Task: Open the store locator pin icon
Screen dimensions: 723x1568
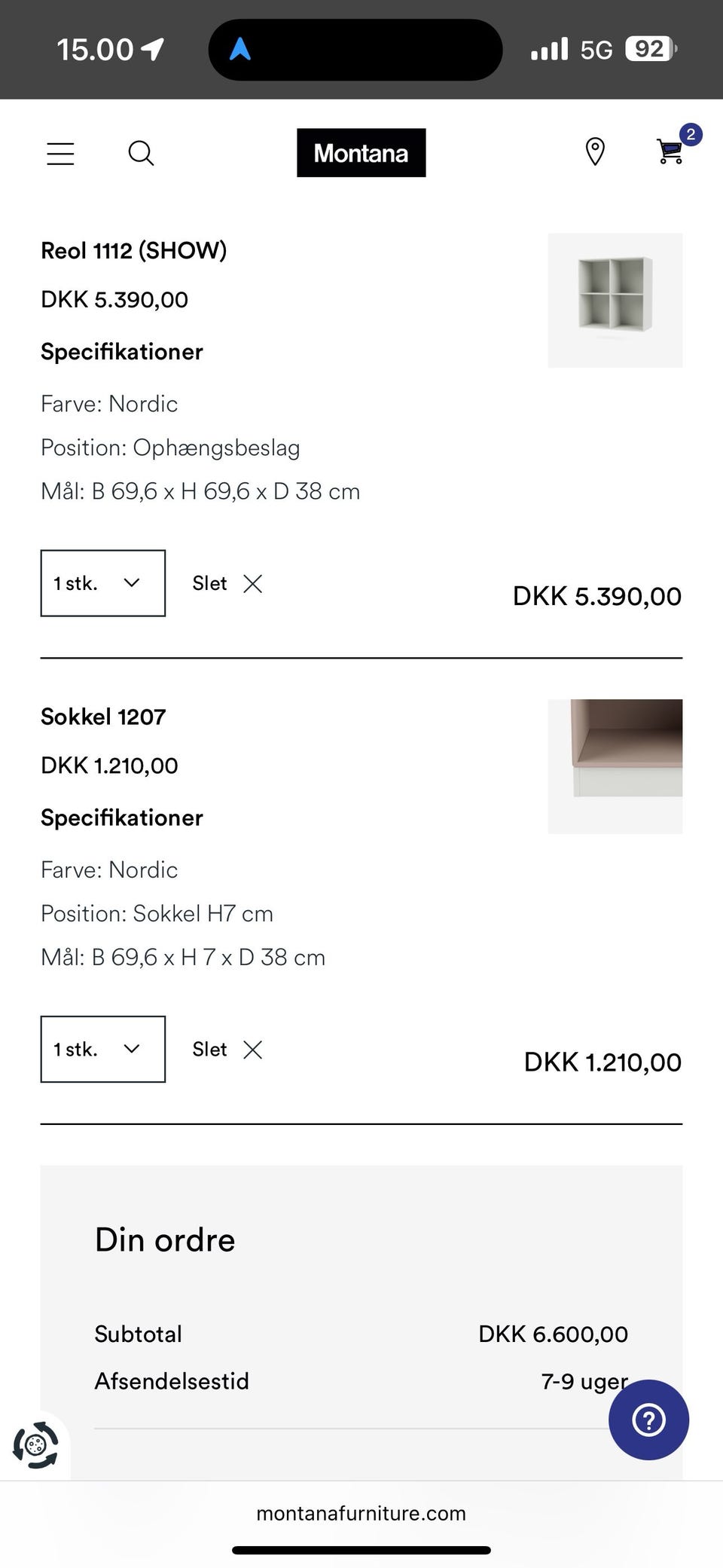Action: (595, 151)
